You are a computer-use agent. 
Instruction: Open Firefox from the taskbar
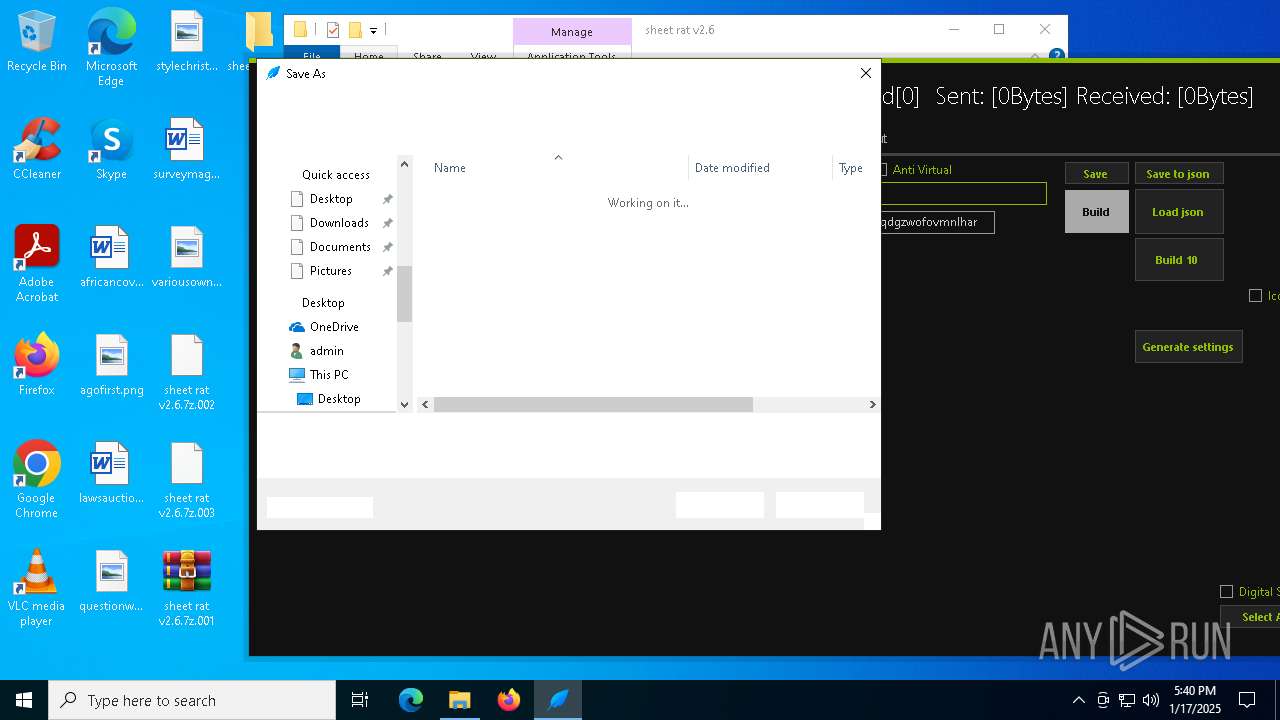(x=508, y=700)
